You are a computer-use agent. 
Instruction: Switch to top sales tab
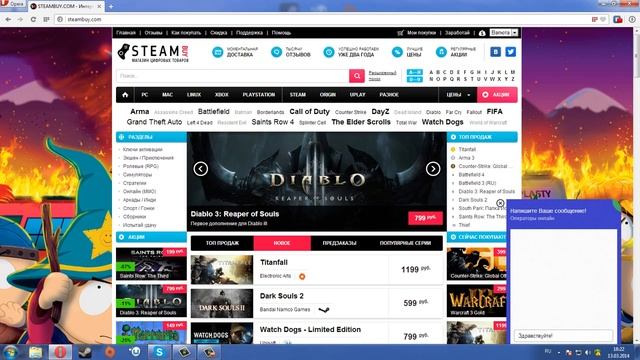[x=222, y=243]
